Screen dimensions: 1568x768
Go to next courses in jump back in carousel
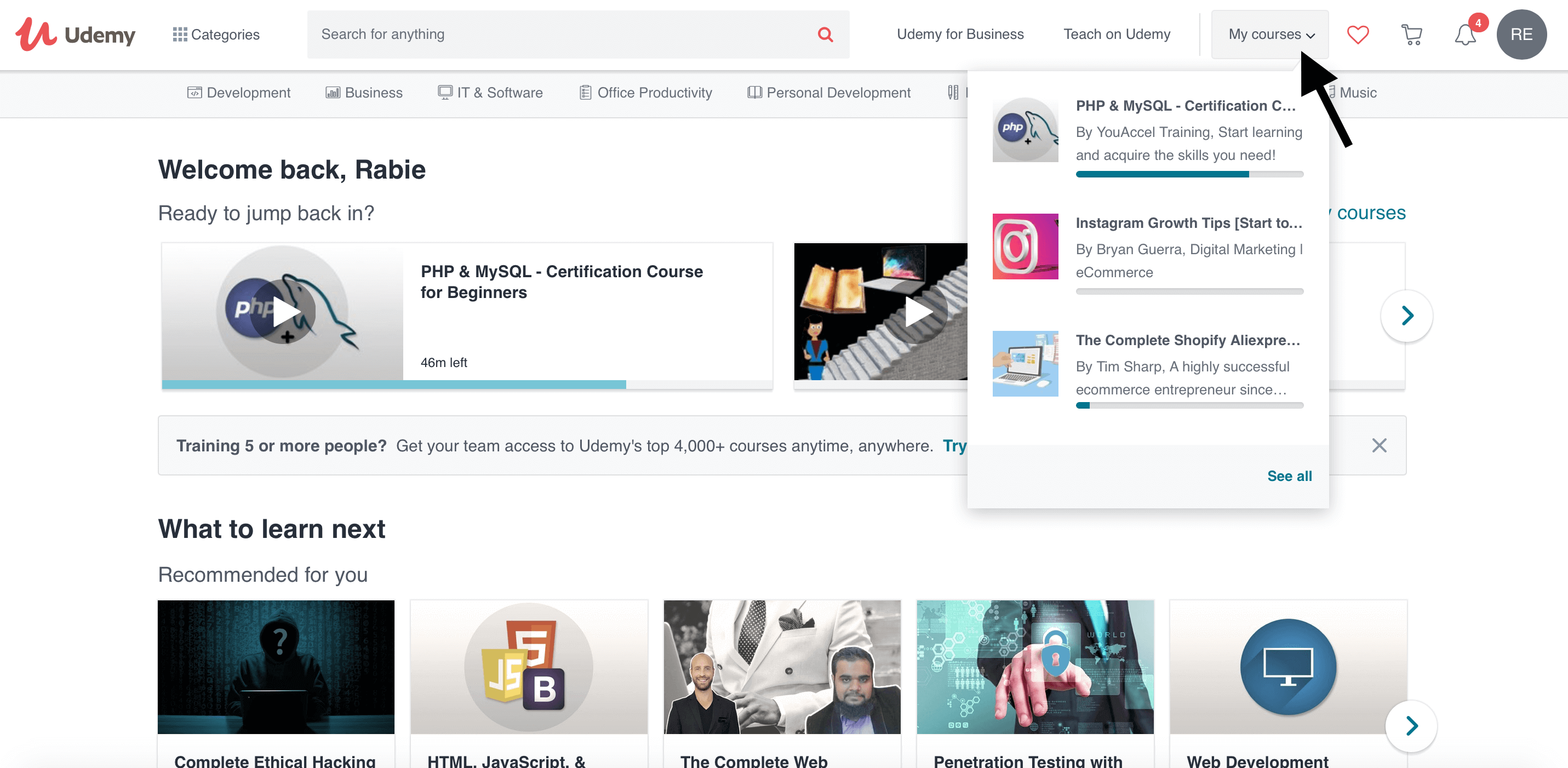[1407, 315]
